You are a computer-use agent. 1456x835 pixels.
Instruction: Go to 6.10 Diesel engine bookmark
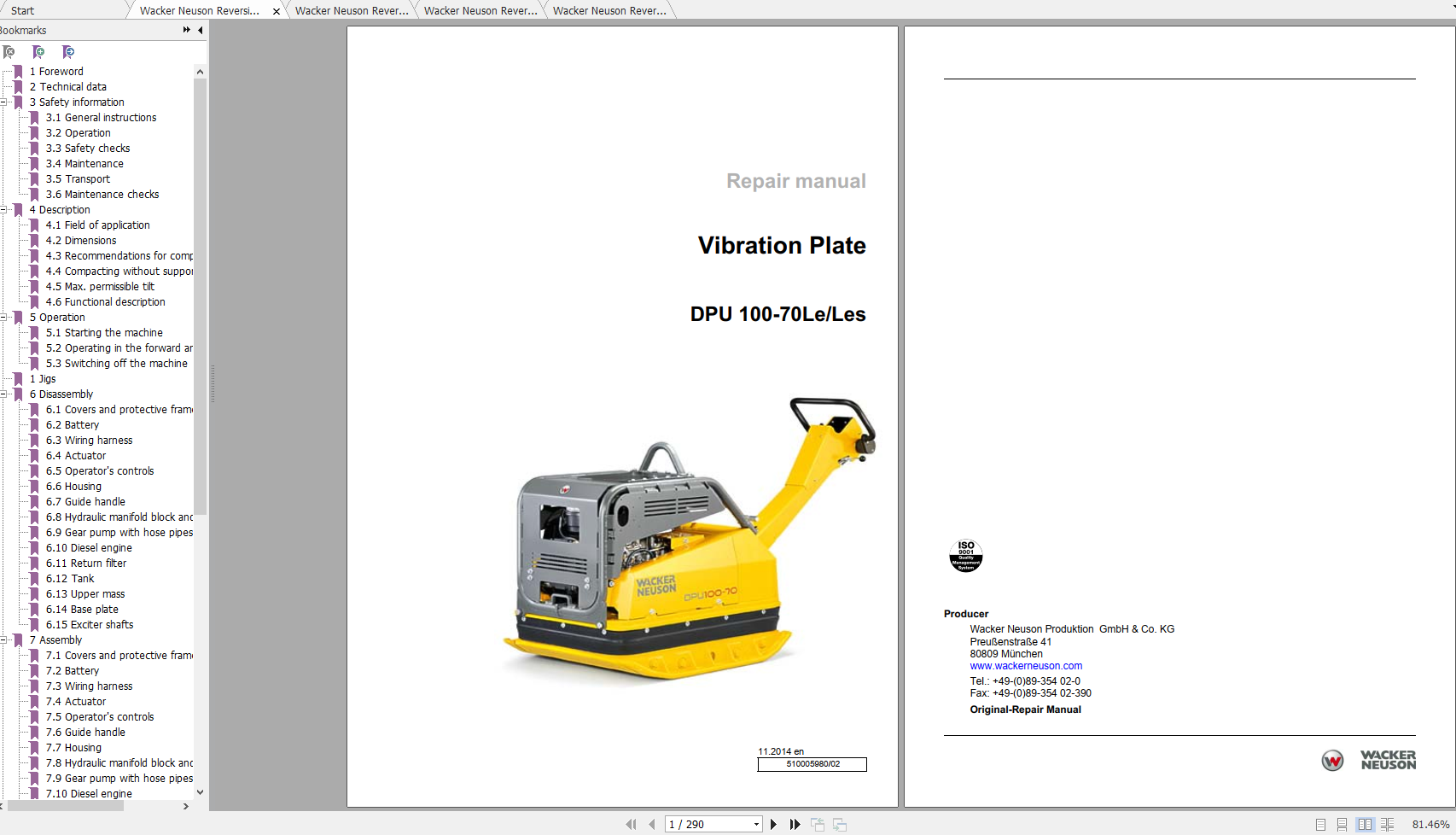pyautogui.click(x=89, y=548)
